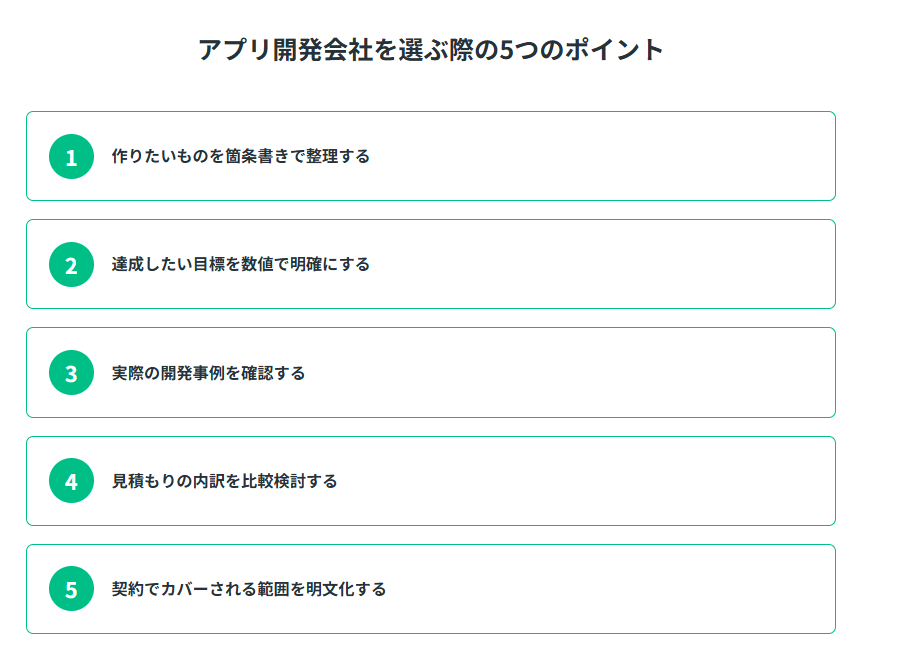This screenshot has width=911, height=659.
Task: Click the green number 4 badge
Action: [71, 481]
